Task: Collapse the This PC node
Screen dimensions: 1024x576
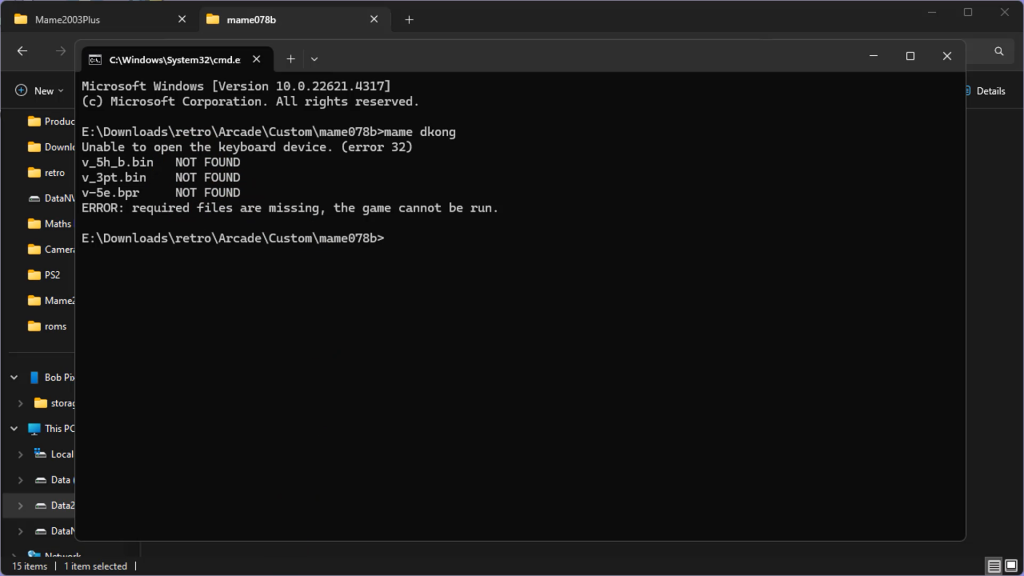Action: pos(14,428)
